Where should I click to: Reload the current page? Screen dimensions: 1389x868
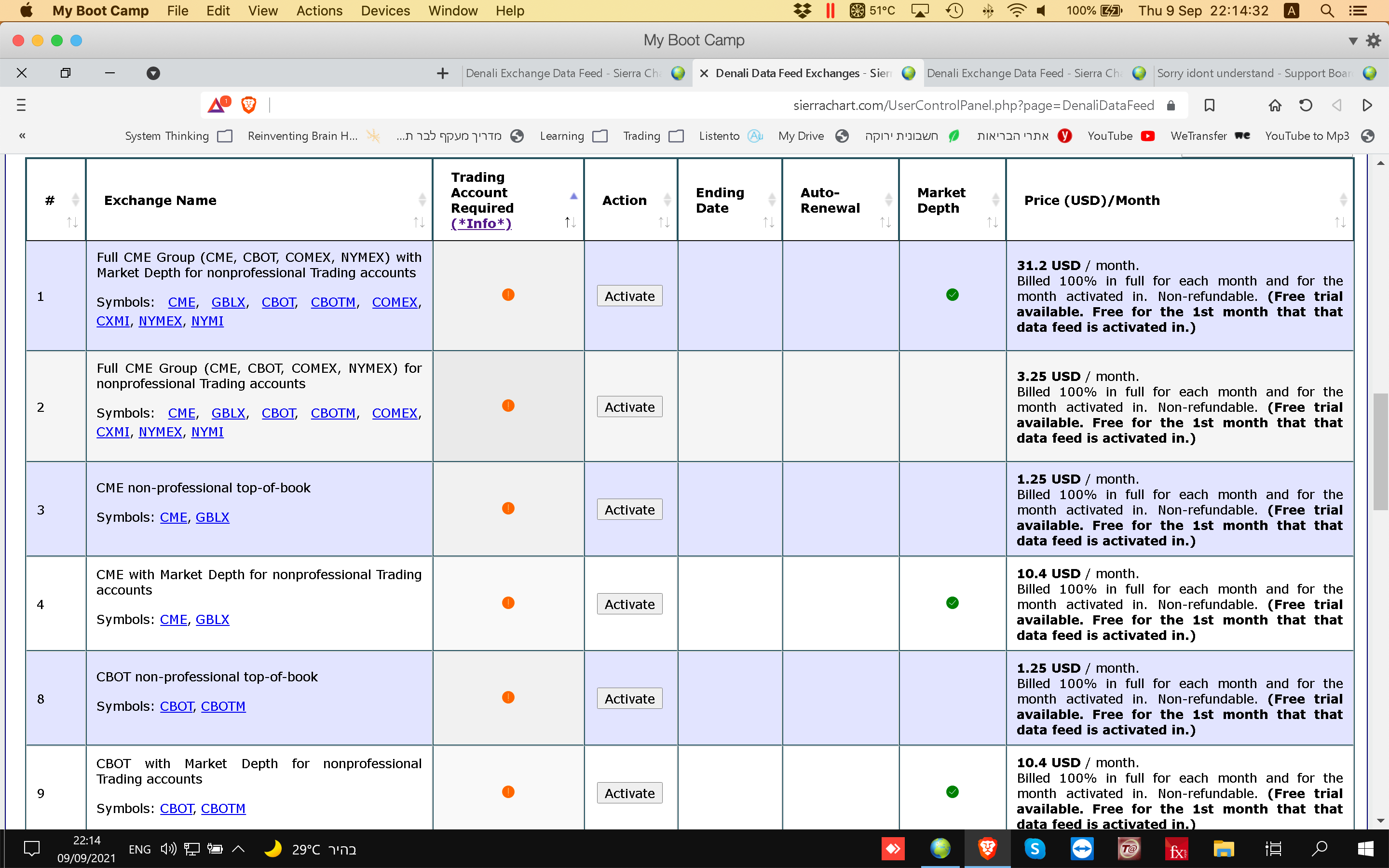(1306, 105)
